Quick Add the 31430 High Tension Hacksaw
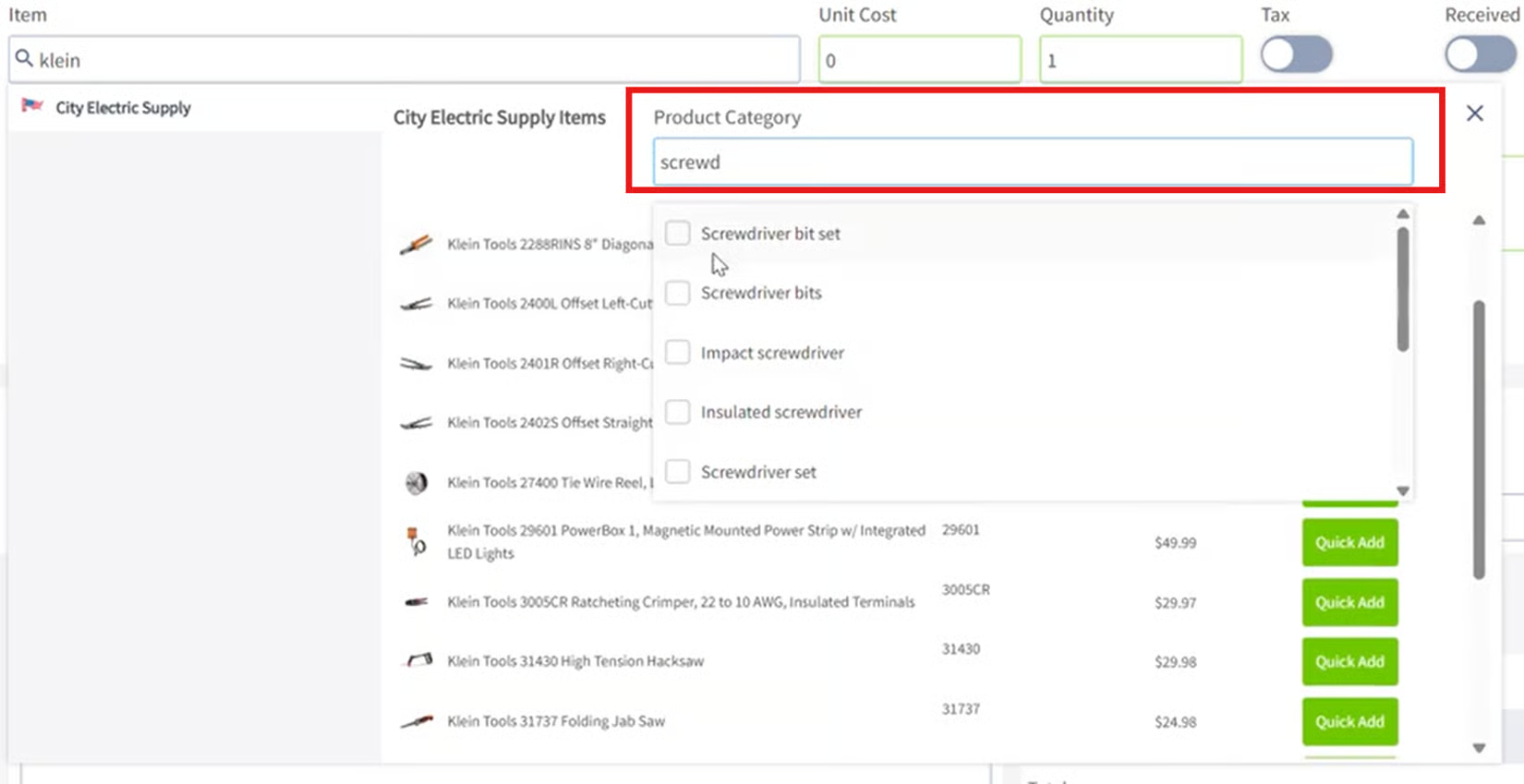Image resolution: width=1524 pixels, height=784 pixels. (1349, 661)
